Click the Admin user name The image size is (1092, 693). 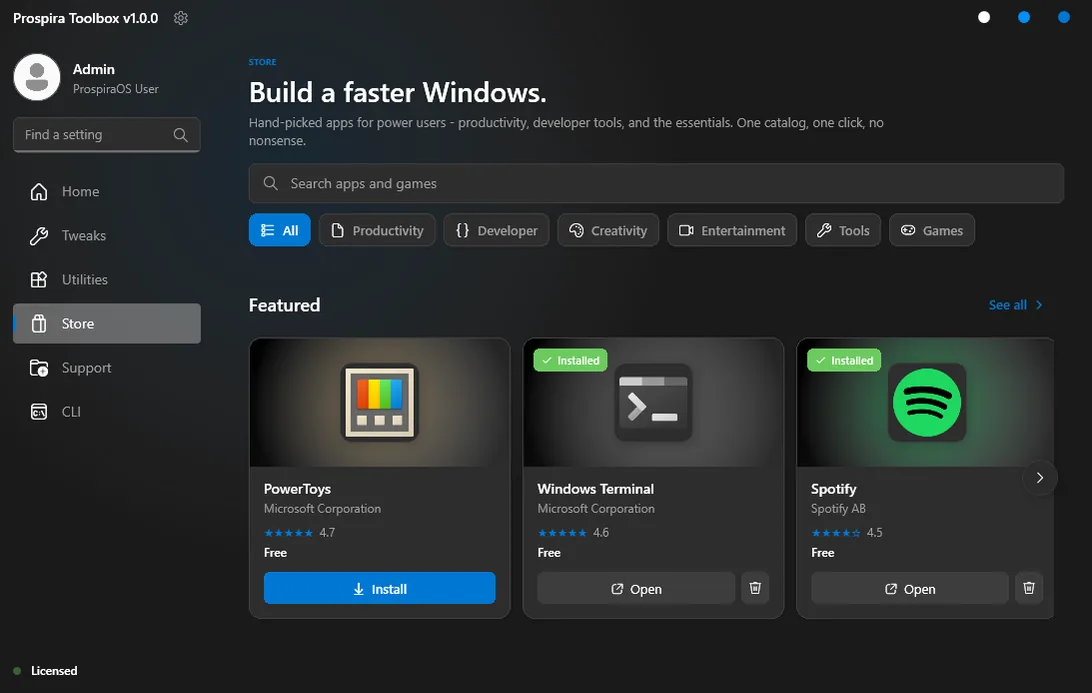click(94, 69)
